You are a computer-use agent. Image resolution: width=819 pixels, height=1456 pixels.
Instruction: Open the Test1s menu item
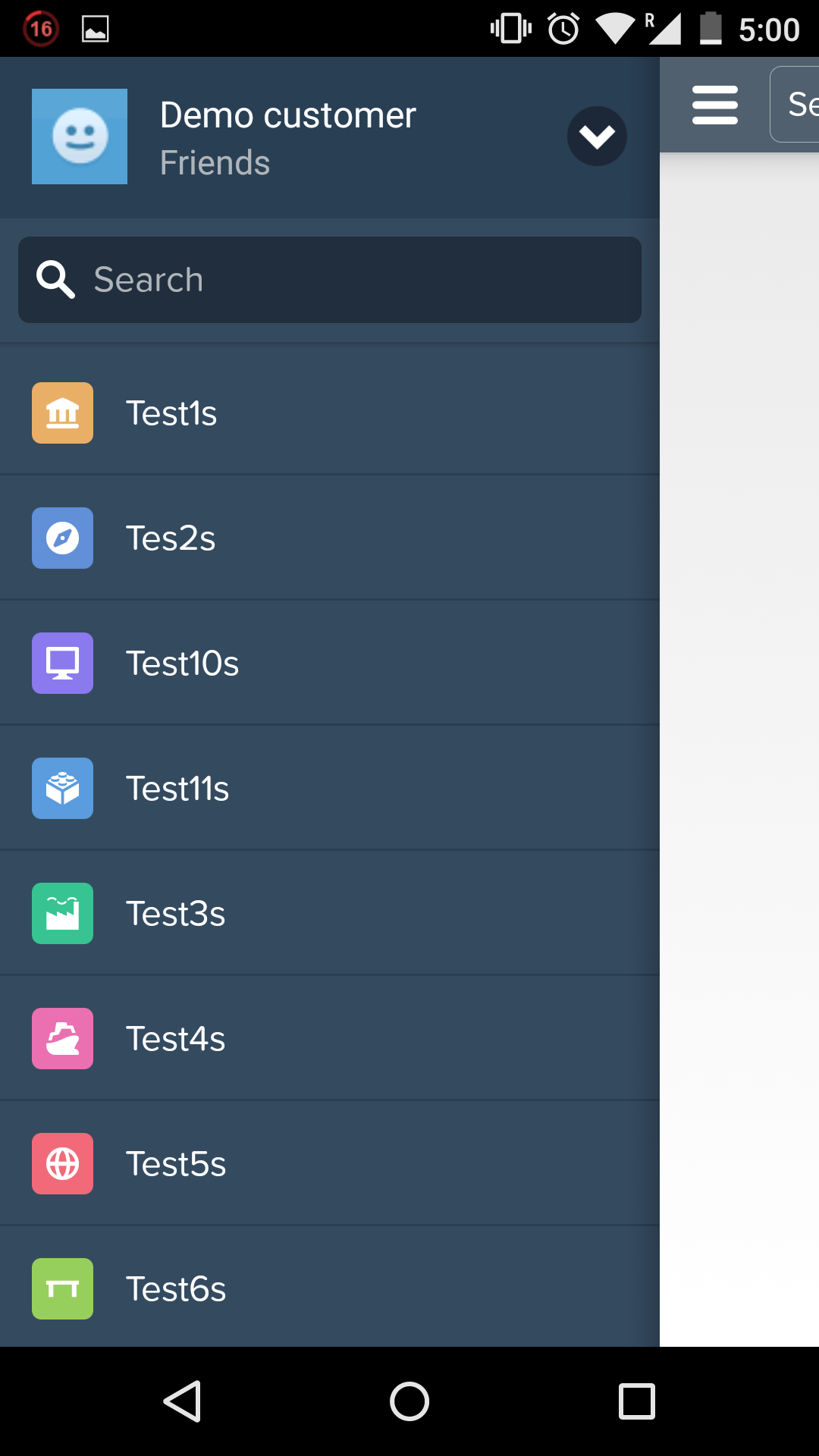[x=330, y=413]
